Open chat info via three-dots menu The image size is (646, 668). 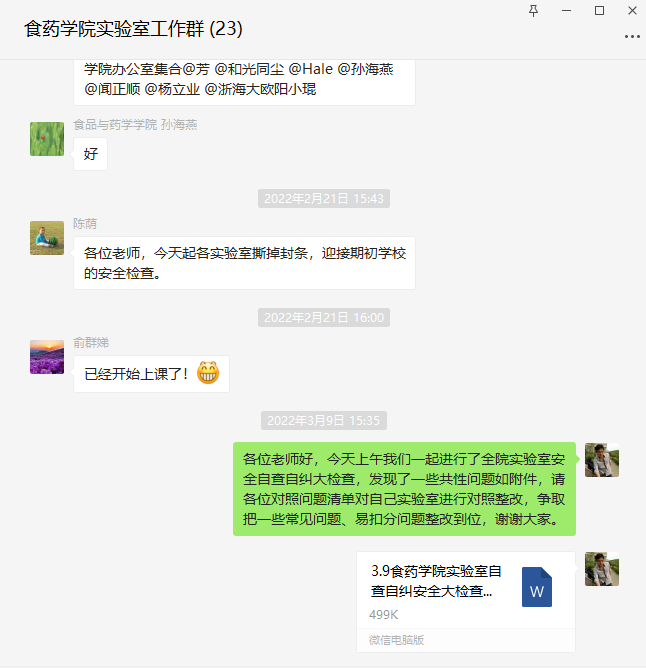tap(632, 37)
